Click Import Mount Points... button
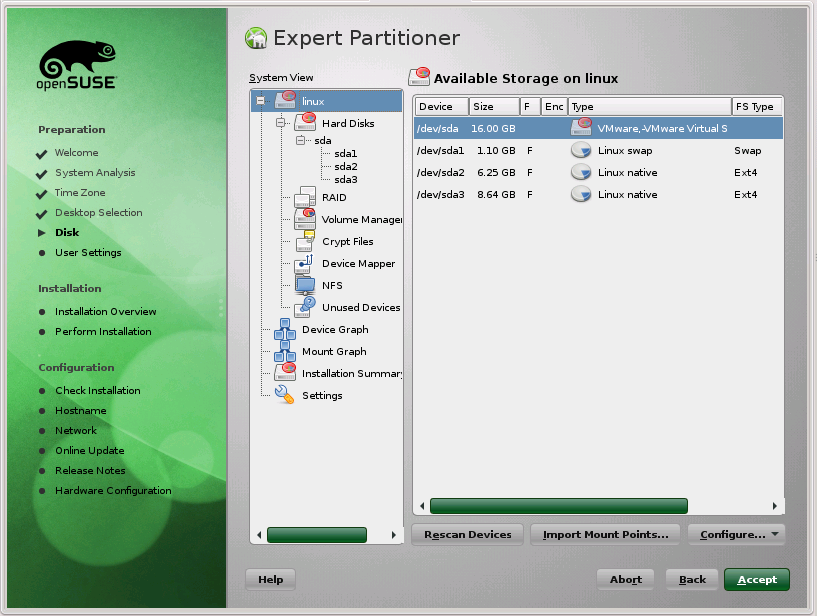 coord(605,534)
